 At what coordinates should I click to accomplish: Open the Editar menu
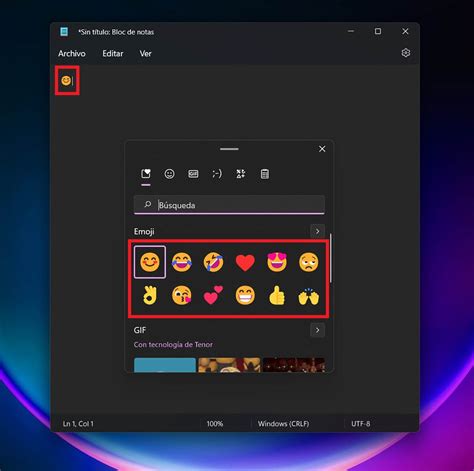[113, 53]
